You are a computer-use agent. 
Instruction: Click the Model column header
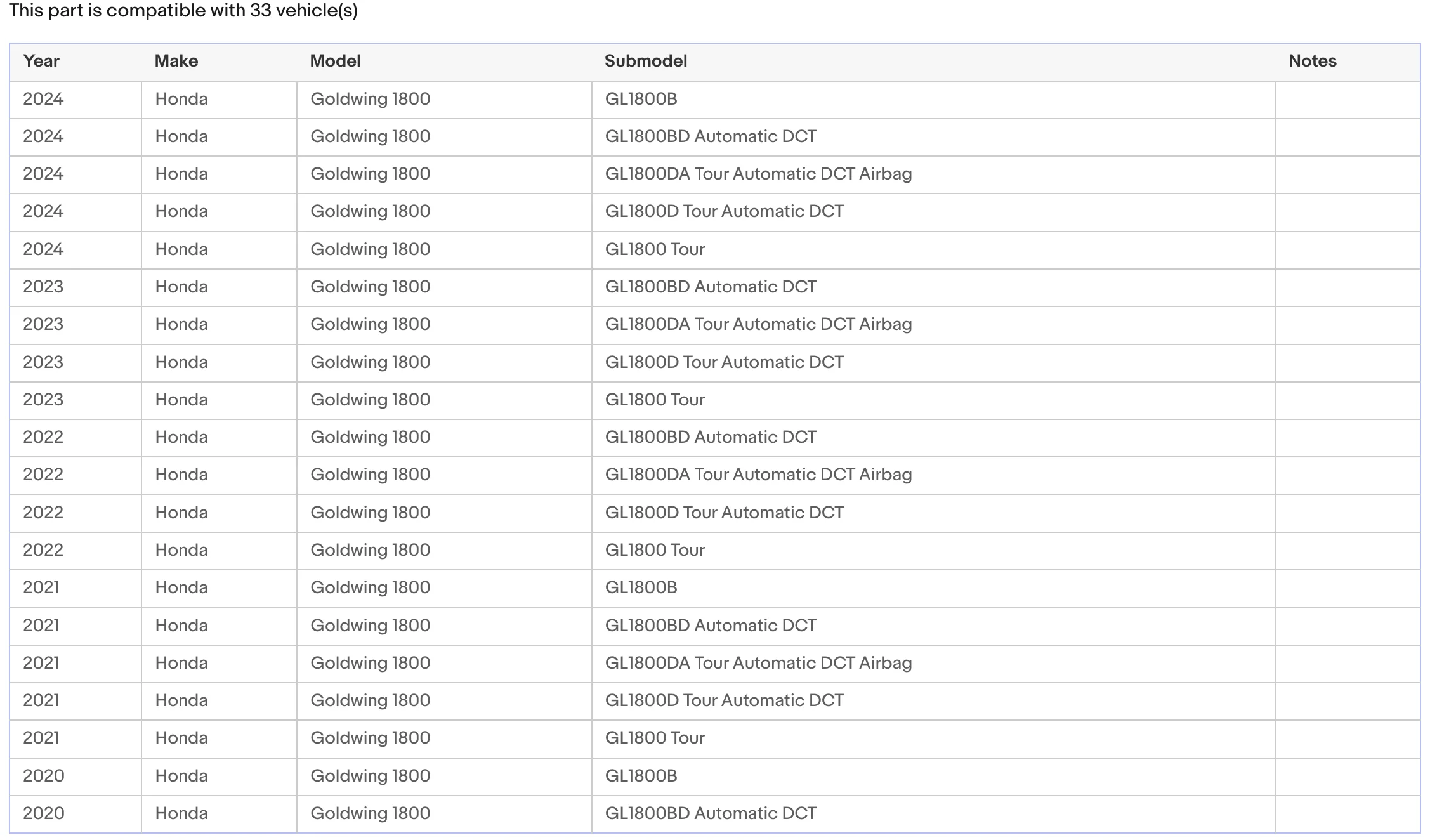point(444,62)
